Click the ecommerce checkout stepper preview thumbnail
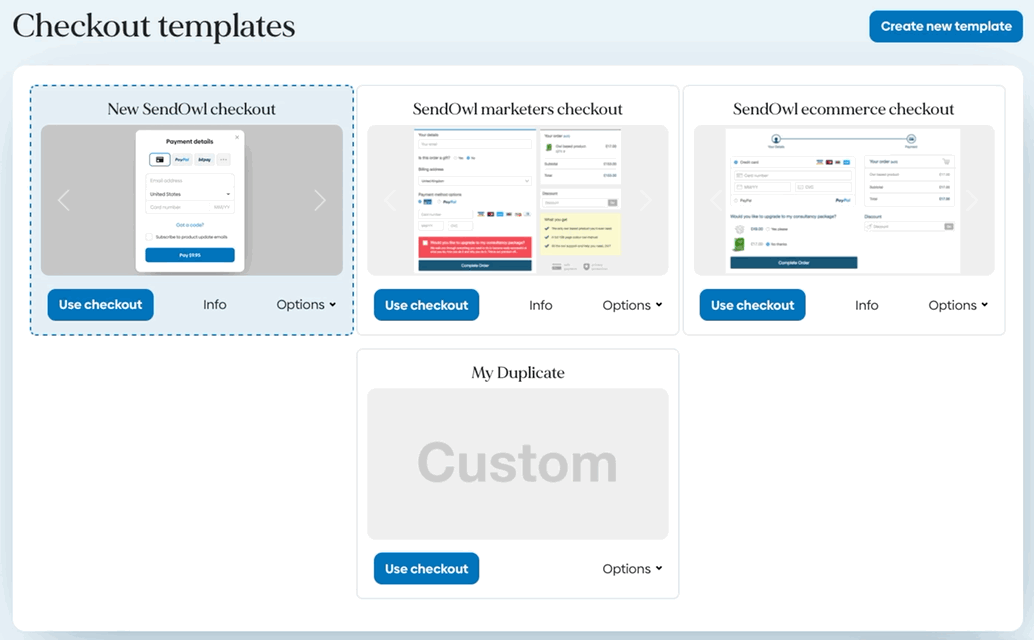1034x640 pixels. click(x=843, y=200)
